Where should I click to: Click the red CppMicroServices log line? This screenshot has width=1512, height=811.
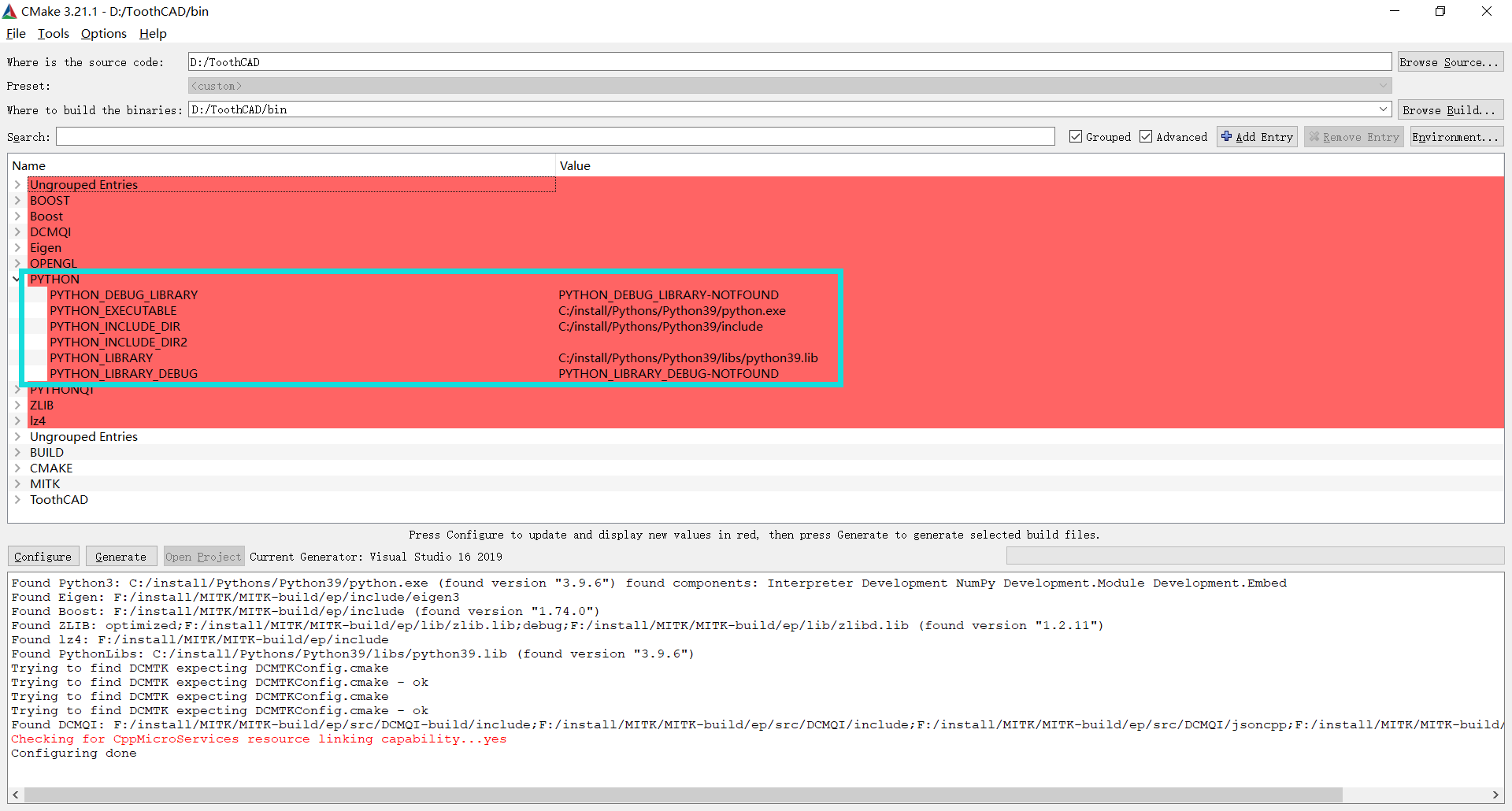[259, 739]
